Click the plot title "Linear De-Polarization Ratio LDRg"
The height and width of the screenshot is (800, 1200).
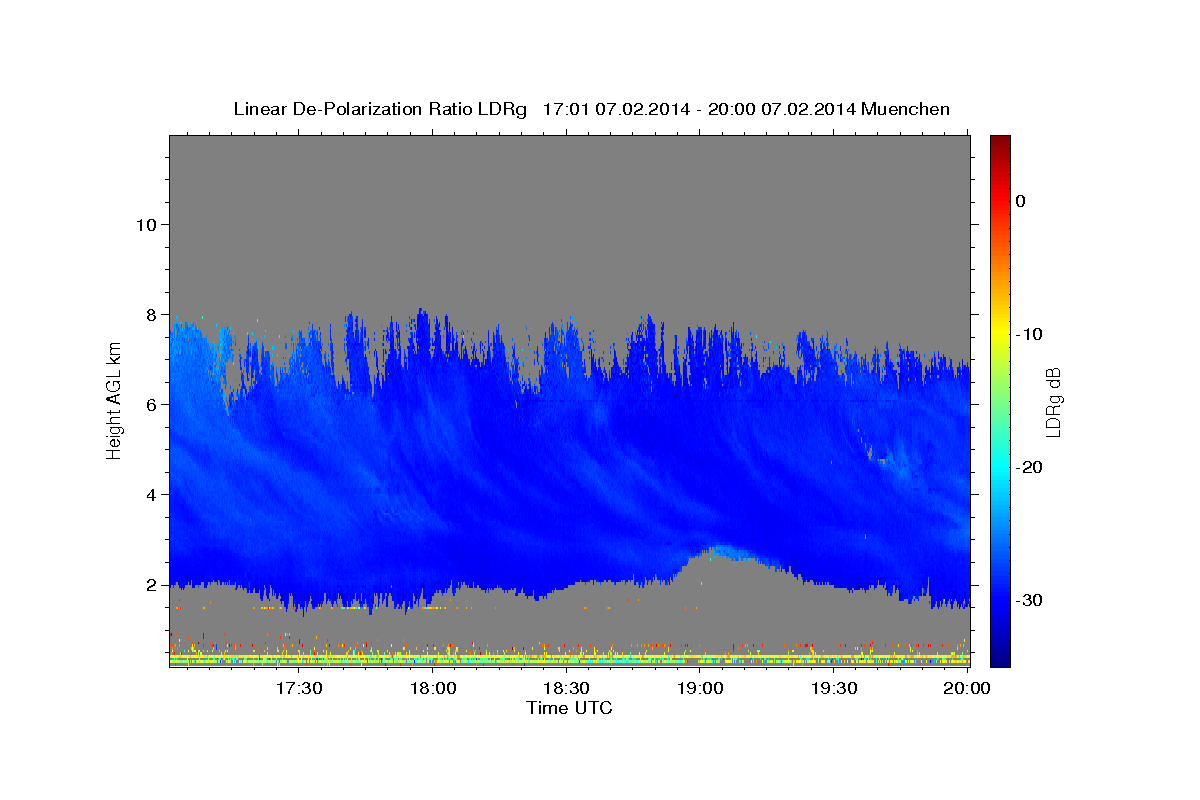tap(379, 109)
